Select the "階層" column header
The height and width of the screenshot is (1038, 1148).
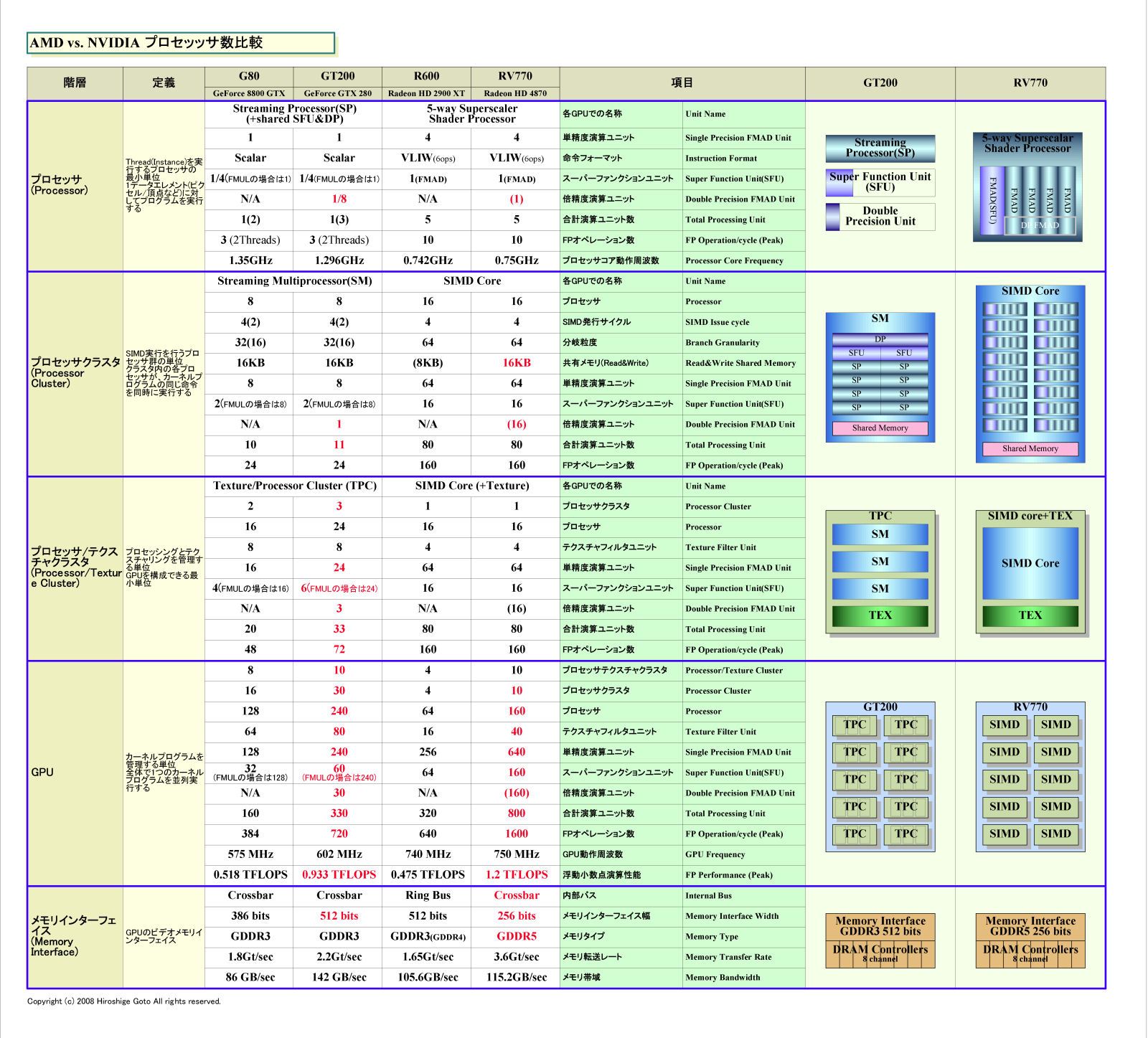tap(75, 83)
